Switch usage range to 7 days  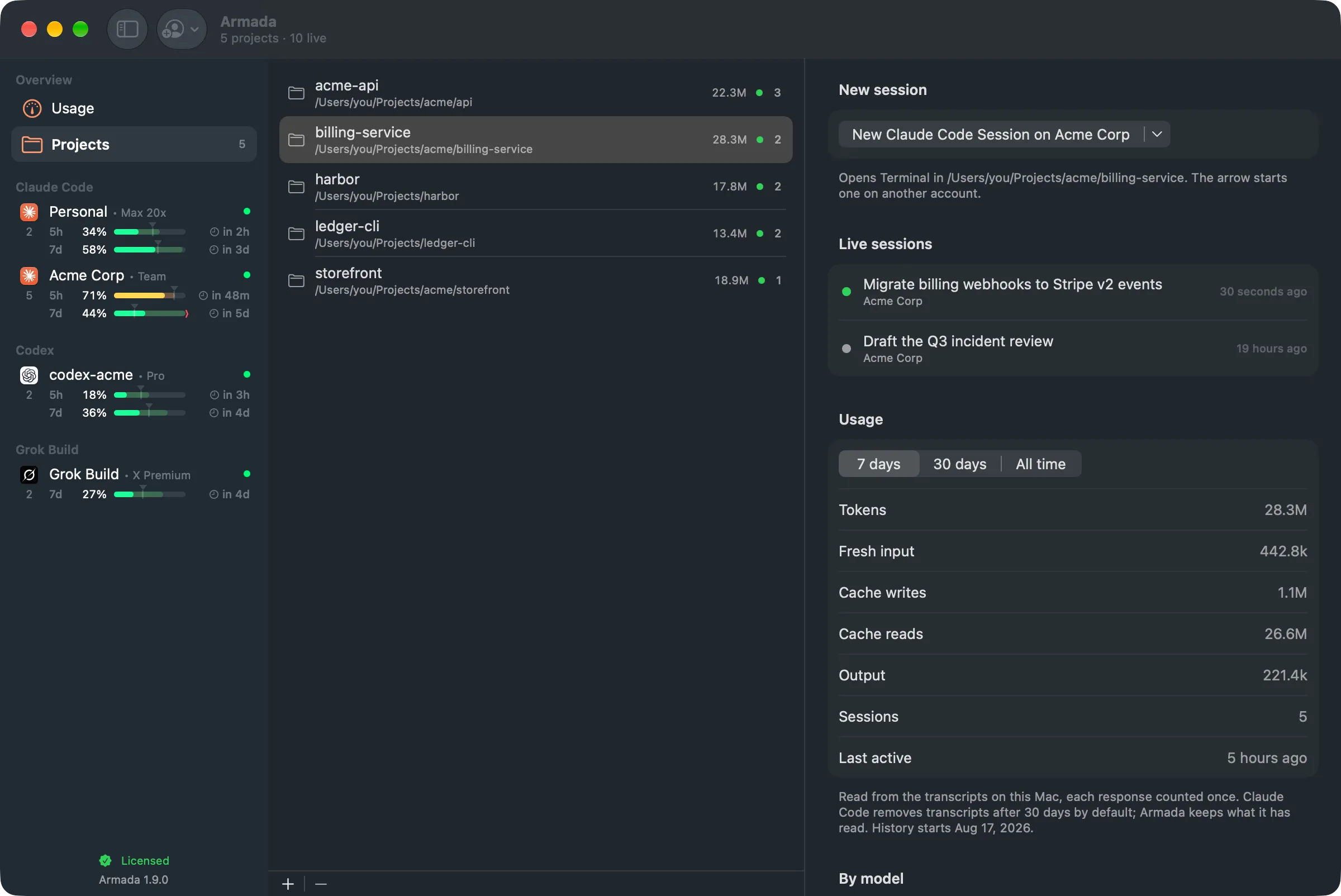878,464
